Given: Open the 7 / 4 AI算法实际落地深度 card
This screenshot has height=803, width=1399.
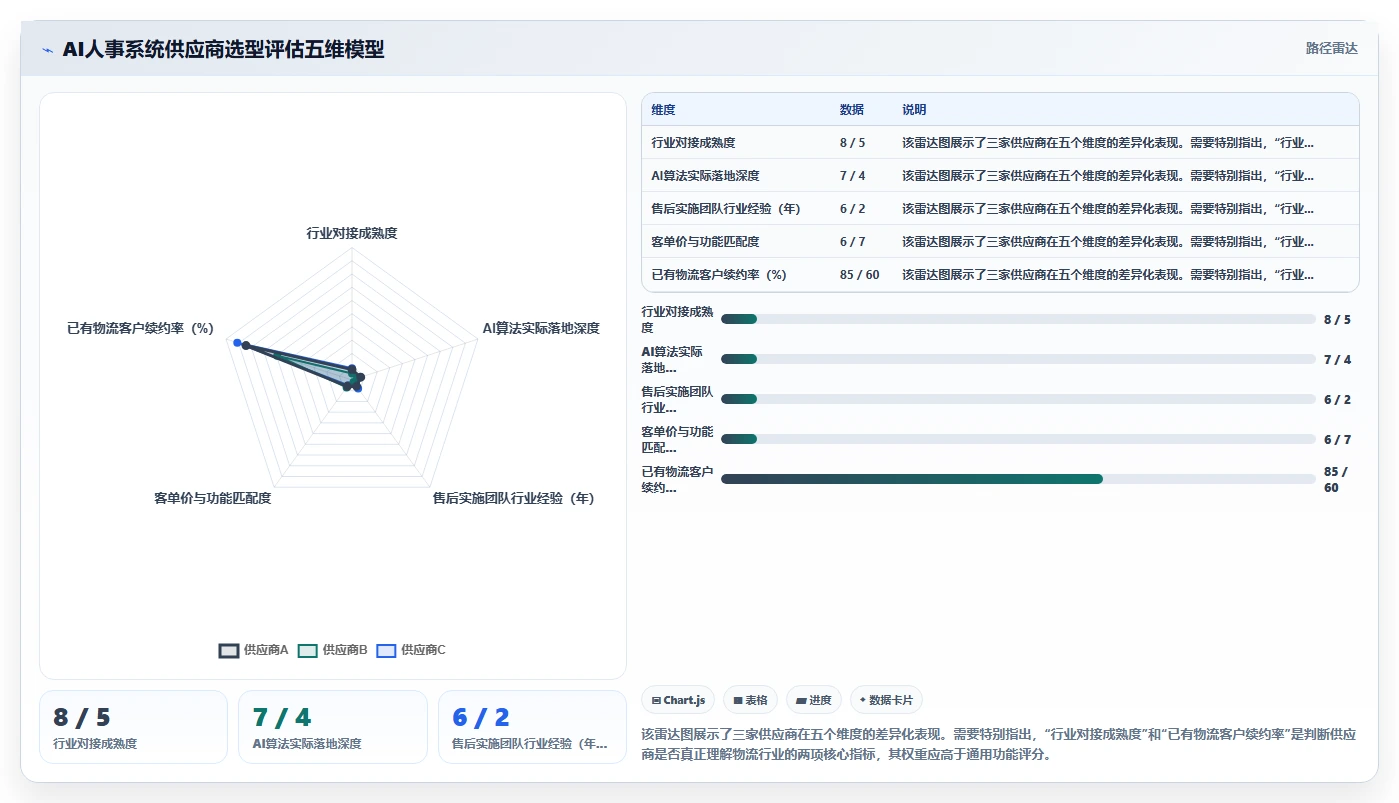Looking at the screenshot, I should click(x=333, y=727).
